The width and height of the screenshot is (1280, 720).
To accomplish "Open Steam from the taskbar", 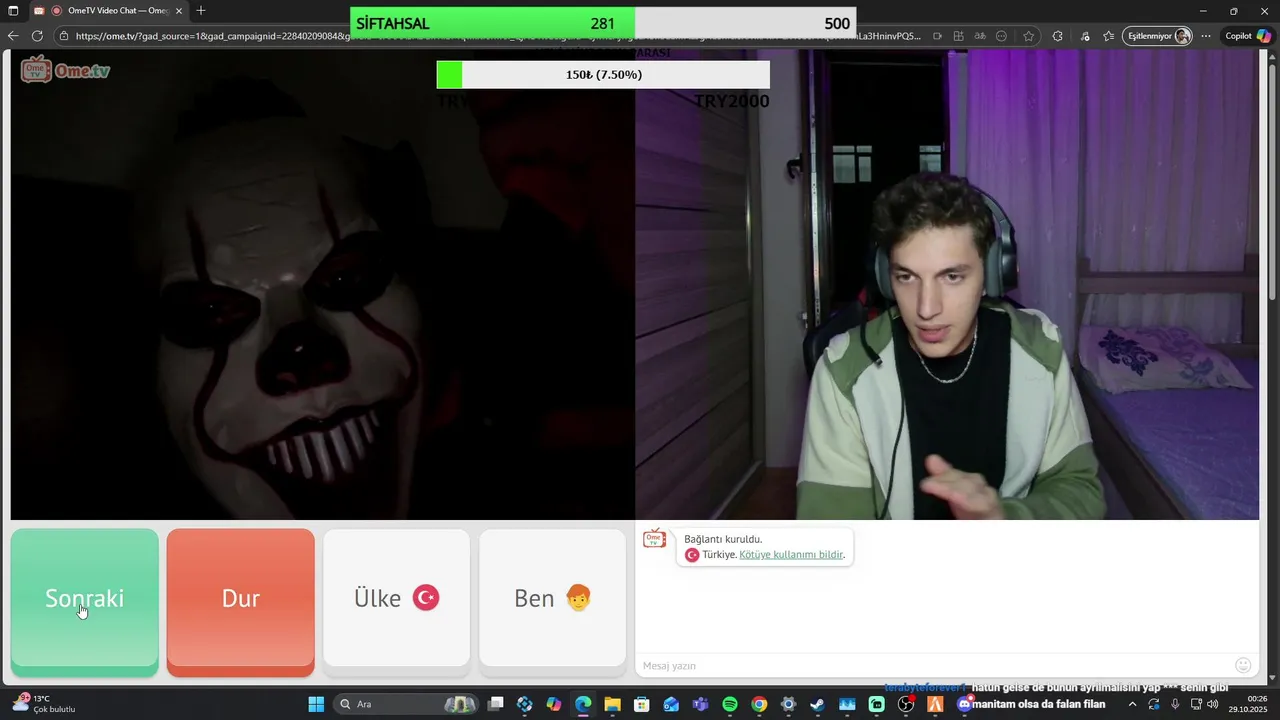I will [817, 704].
